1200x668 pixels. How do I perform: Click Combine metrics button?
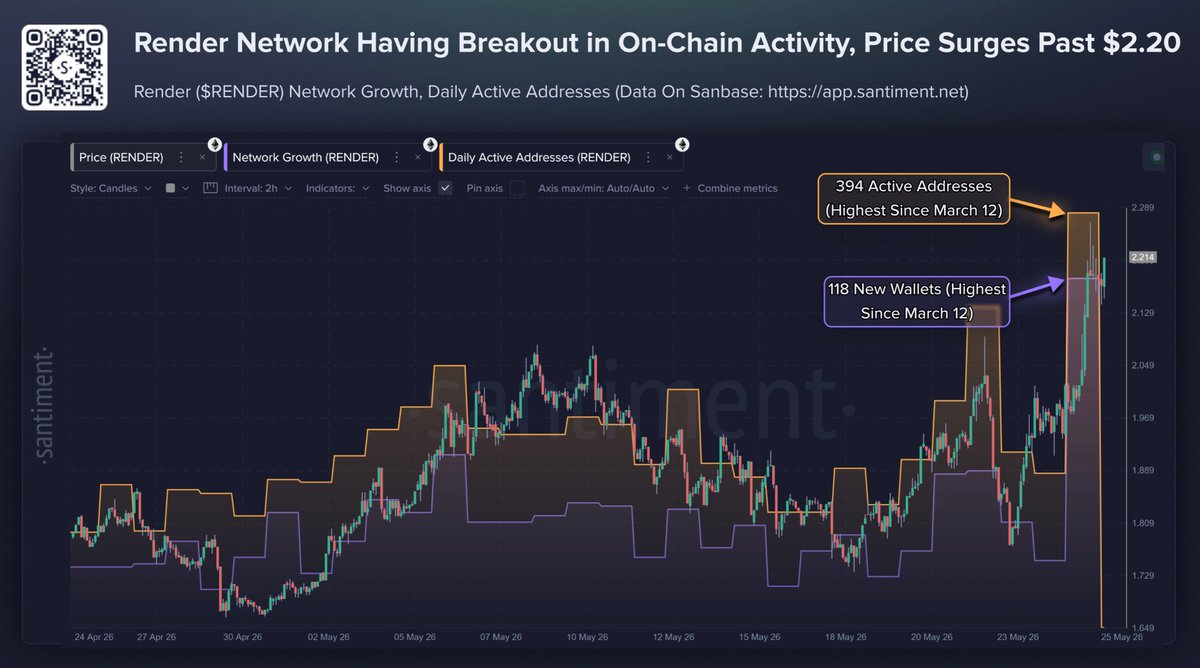(730, 187)
